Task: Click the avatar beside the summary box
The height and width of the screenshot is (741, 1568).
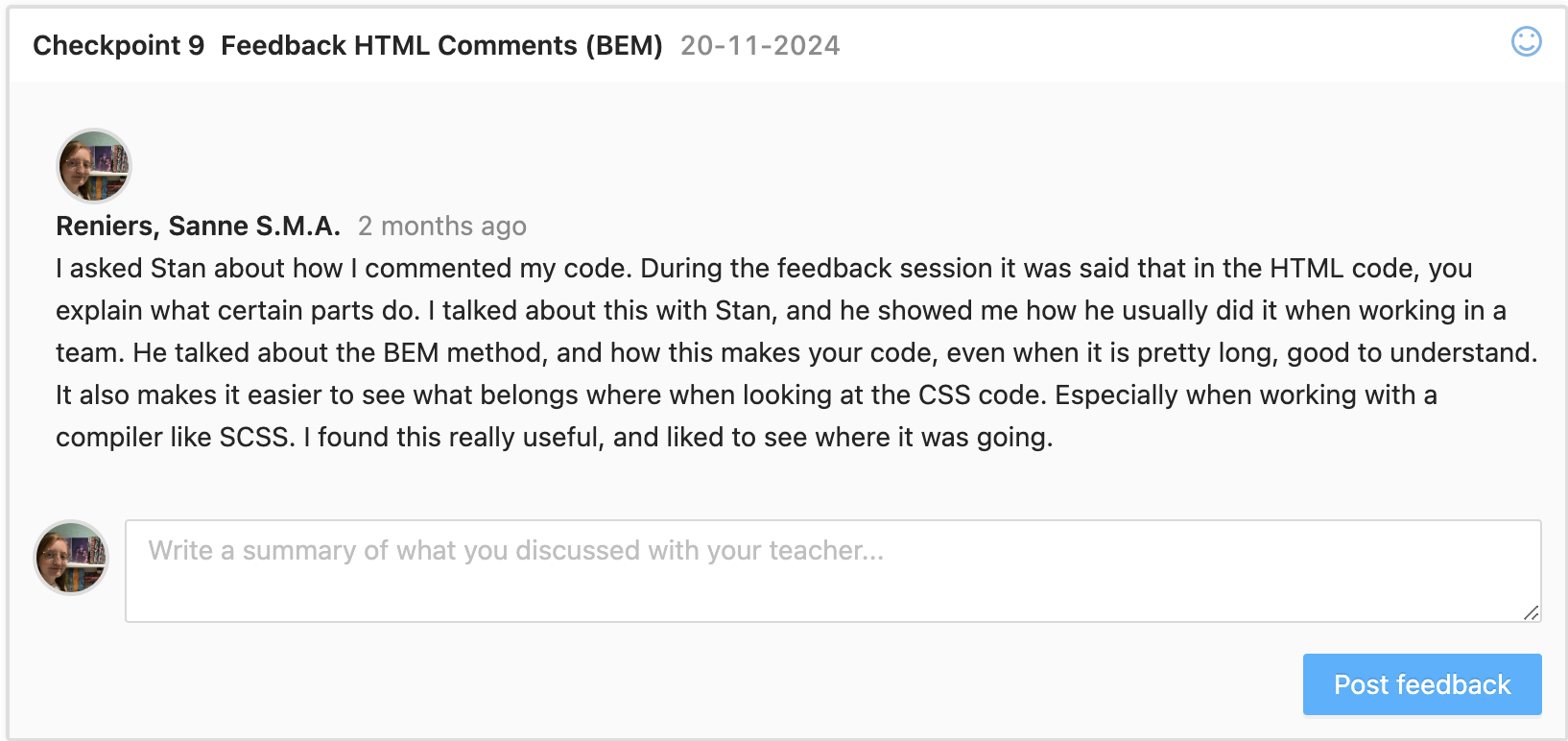Action: click(x=71, y=558)
